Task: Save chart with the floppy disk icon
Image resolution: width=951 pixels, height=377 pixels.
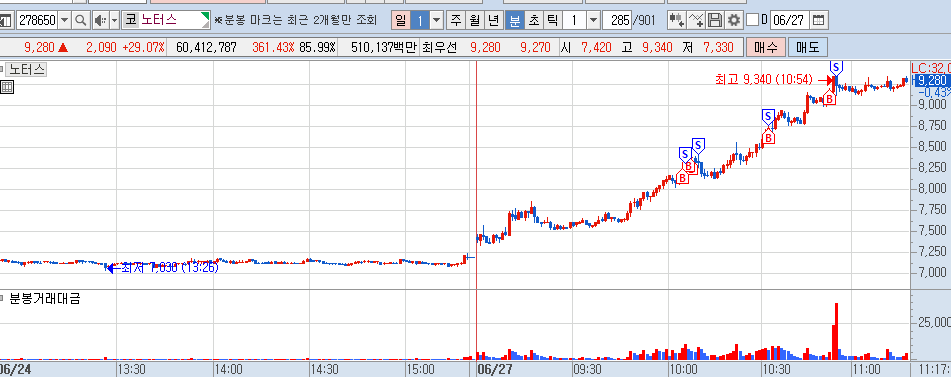Action: (715, 20)
